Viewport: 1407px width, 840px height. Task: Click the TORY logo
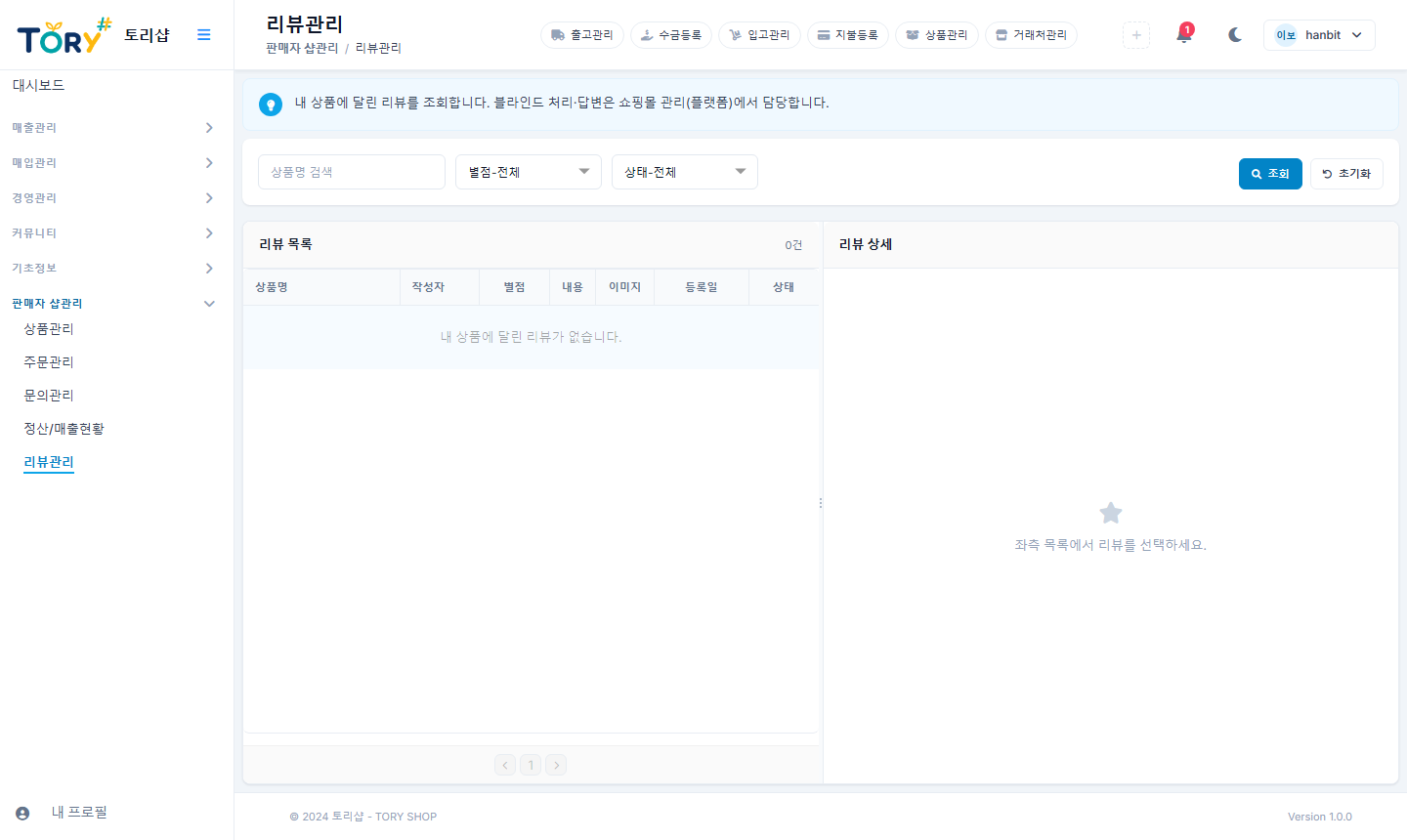click(x=64, y=35)
